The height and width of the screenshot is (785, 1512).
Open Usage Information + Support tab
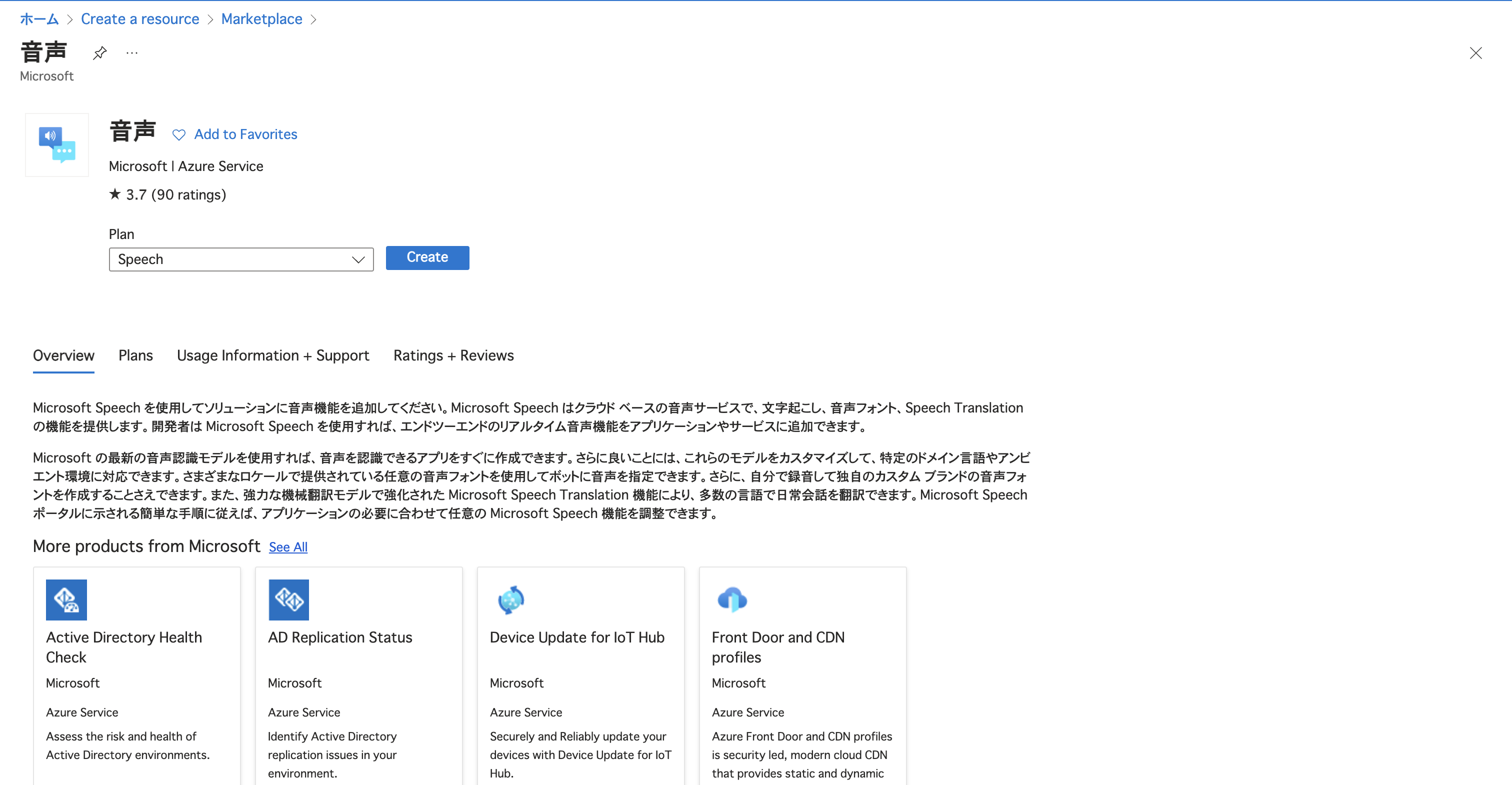click(x=272, y=355)
